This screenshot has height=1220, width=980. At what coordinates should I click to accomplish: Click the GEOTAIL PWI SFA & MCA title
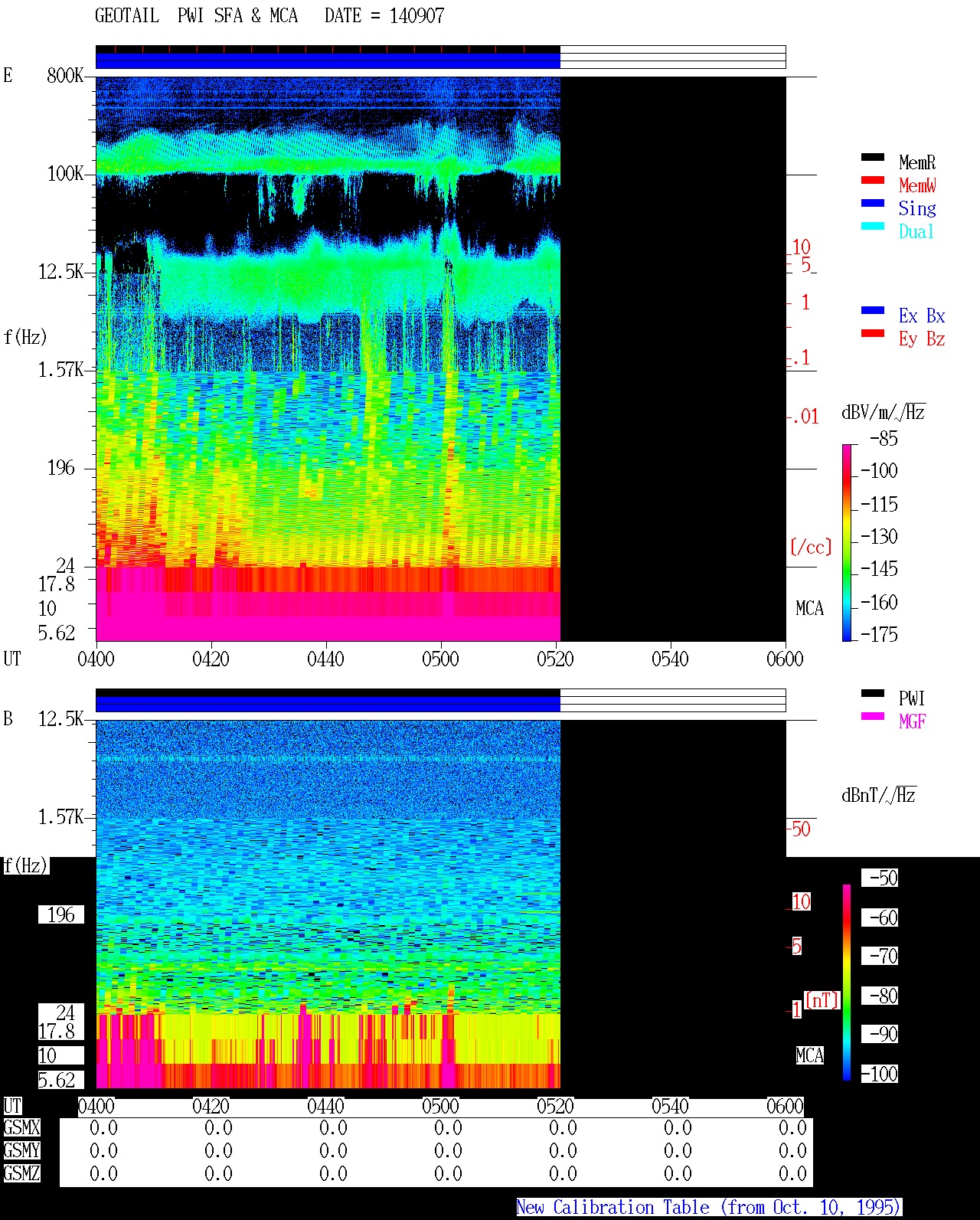coord(196,15)
